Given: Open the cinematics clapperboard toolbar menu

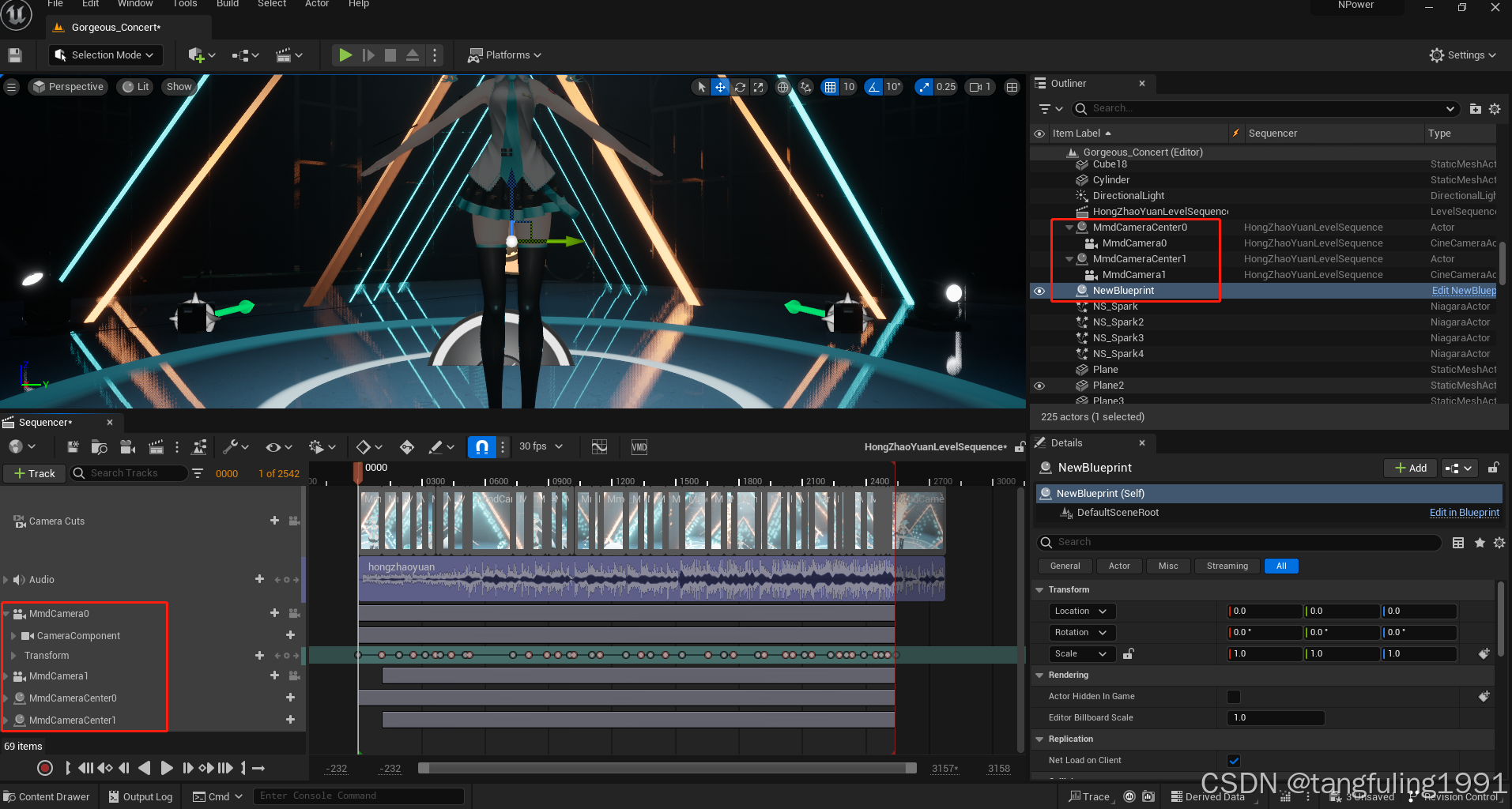Looking at the screenshot, I should pyautogui.click(x=289, y=55).
